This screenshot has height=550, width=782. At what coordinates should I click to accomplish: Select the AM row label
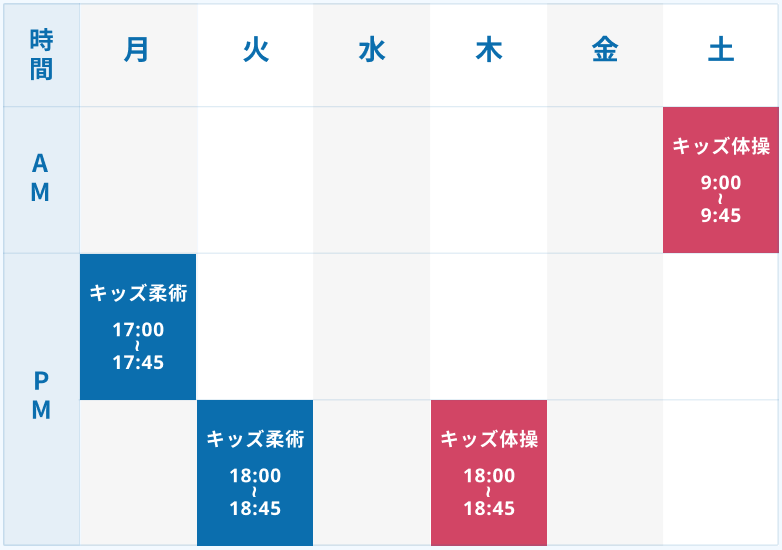coord(41,179)
